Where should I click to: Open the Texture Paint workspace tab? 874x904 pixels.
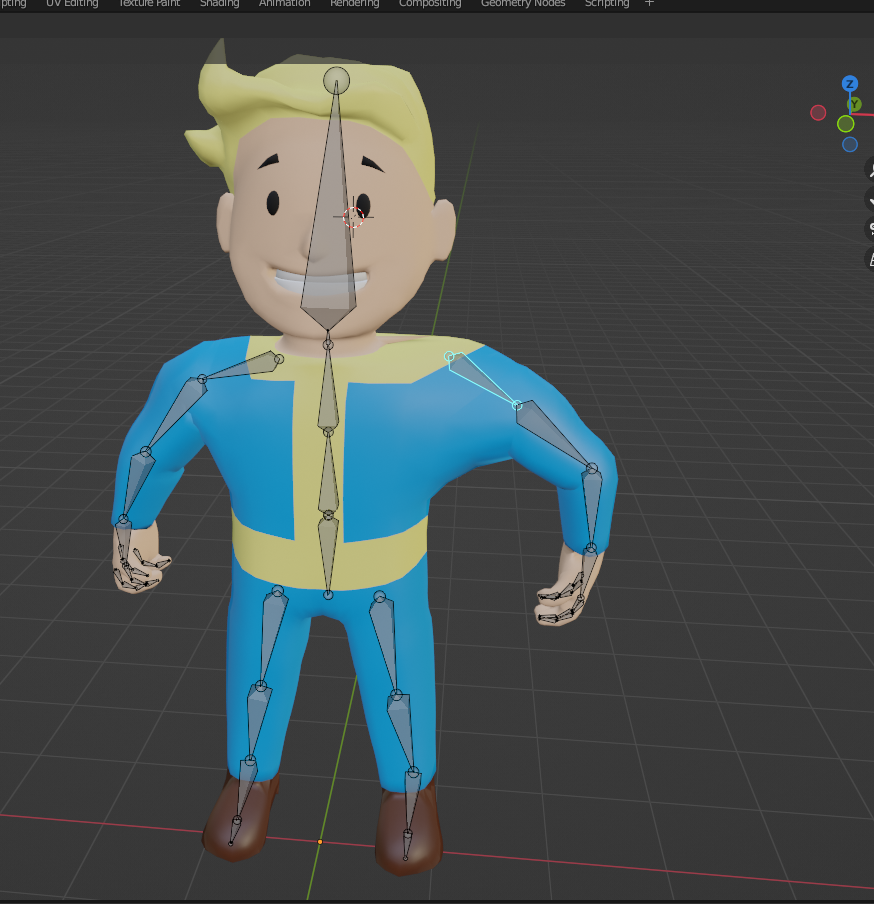tap(150, 4)
